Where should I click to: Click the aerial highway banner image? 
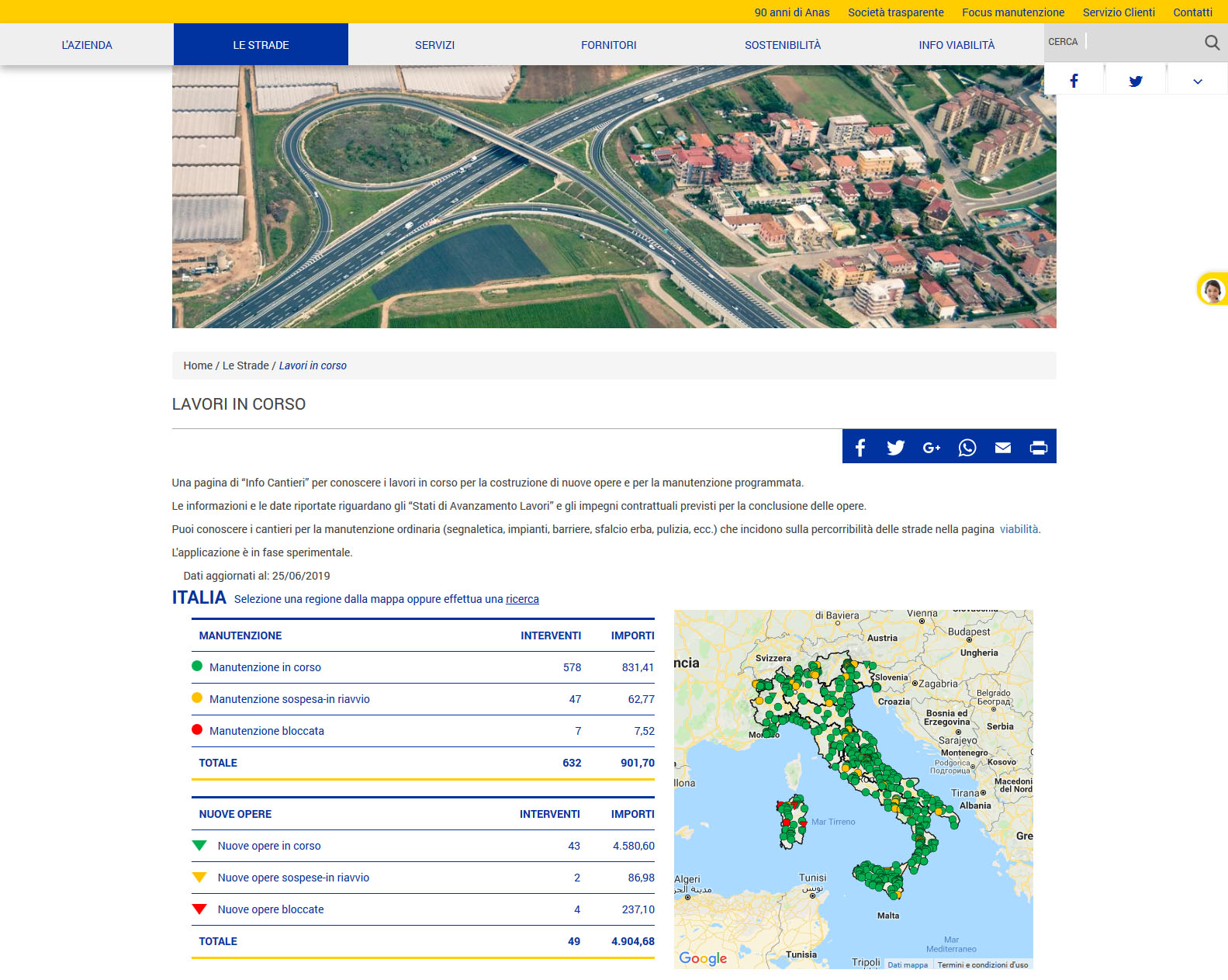(x=614, y=196)
